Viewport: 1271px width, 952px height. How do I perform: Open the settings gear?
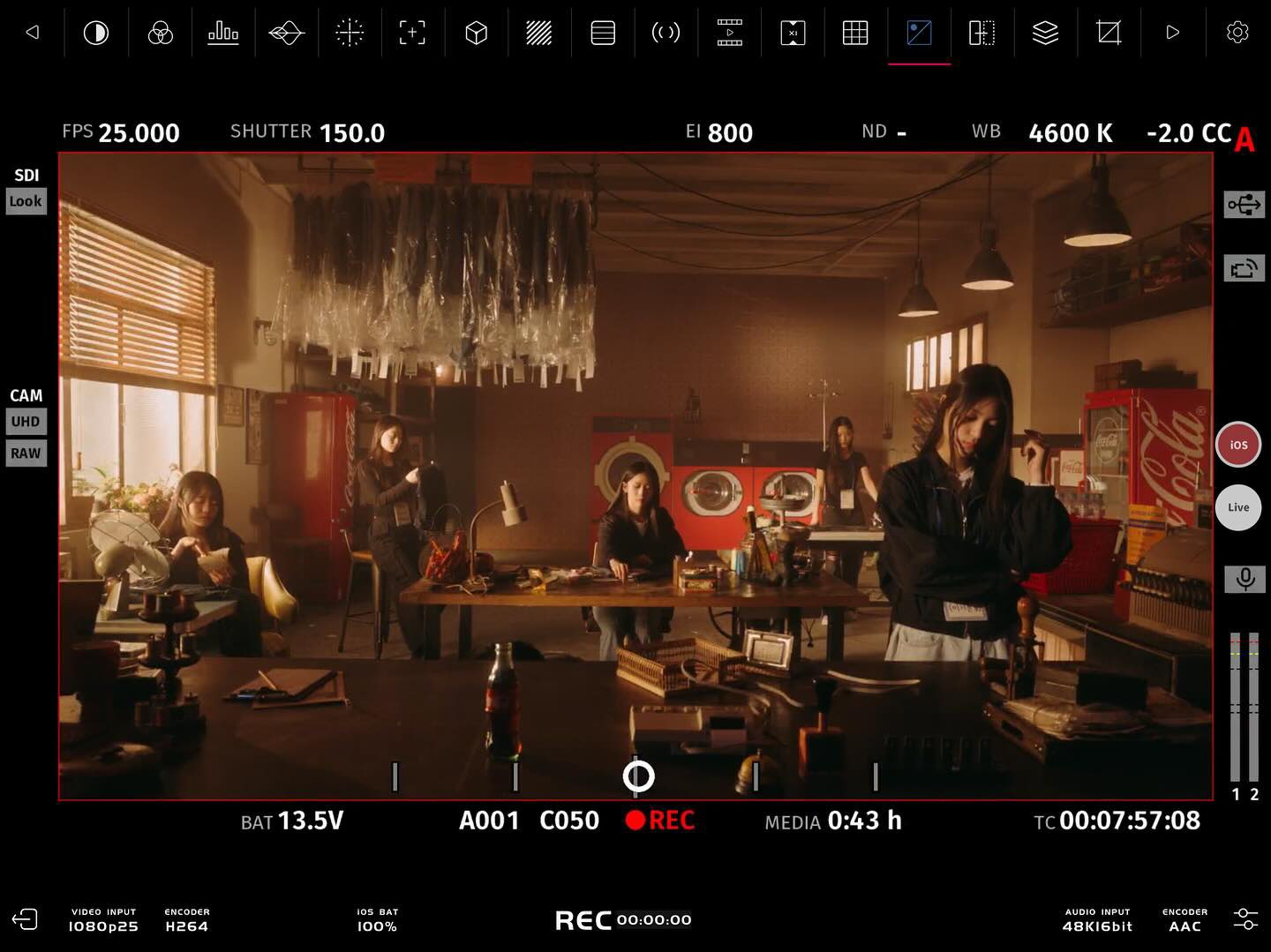[1237, 33]
